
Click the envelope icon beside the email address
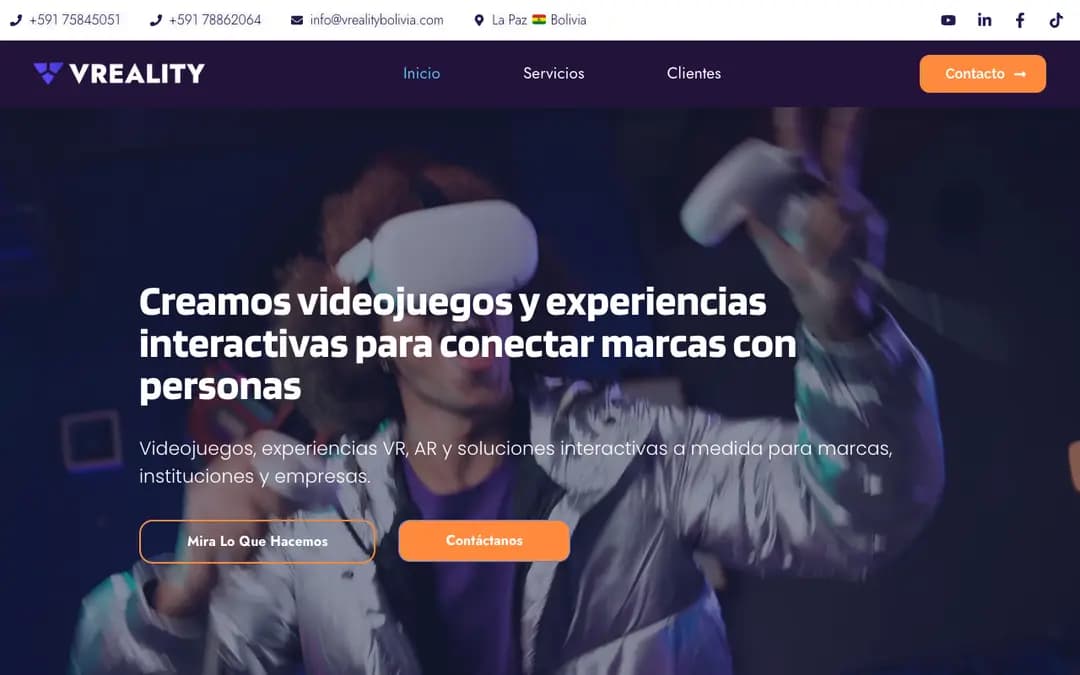297,20
